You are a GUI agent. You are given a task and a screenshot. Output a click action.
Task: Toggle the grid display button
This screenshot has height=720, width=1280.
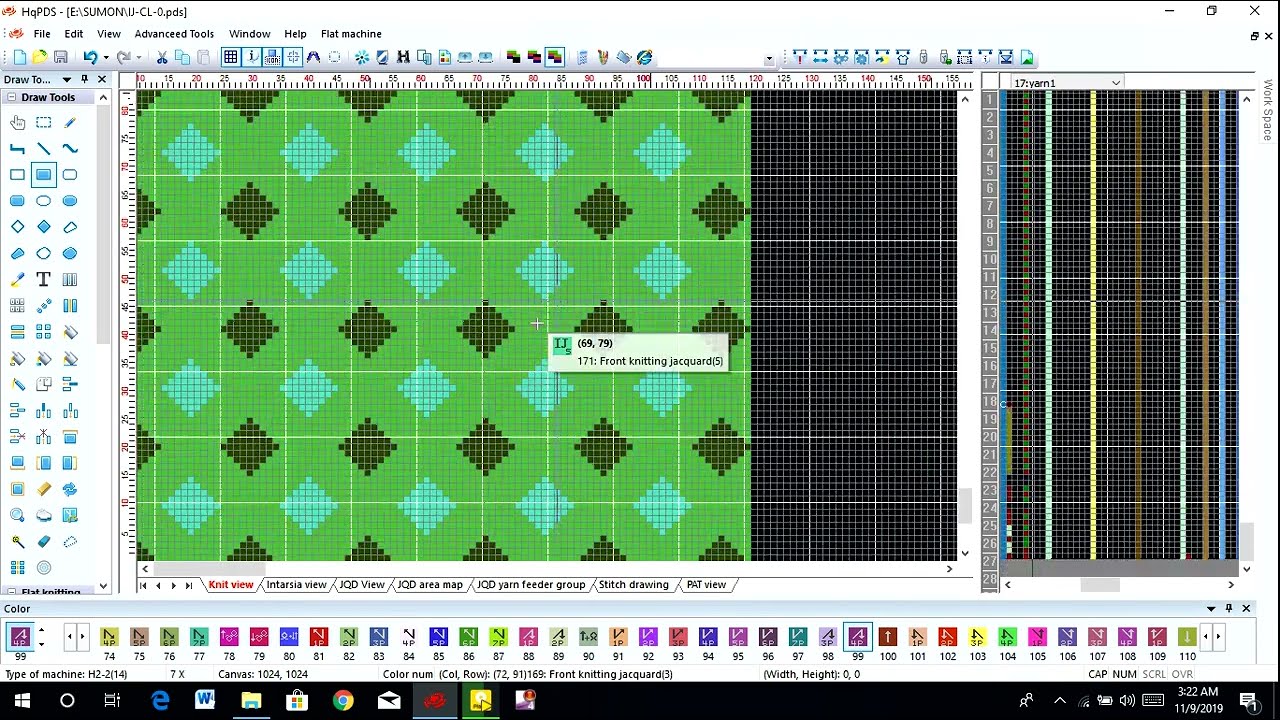[230, 57]
